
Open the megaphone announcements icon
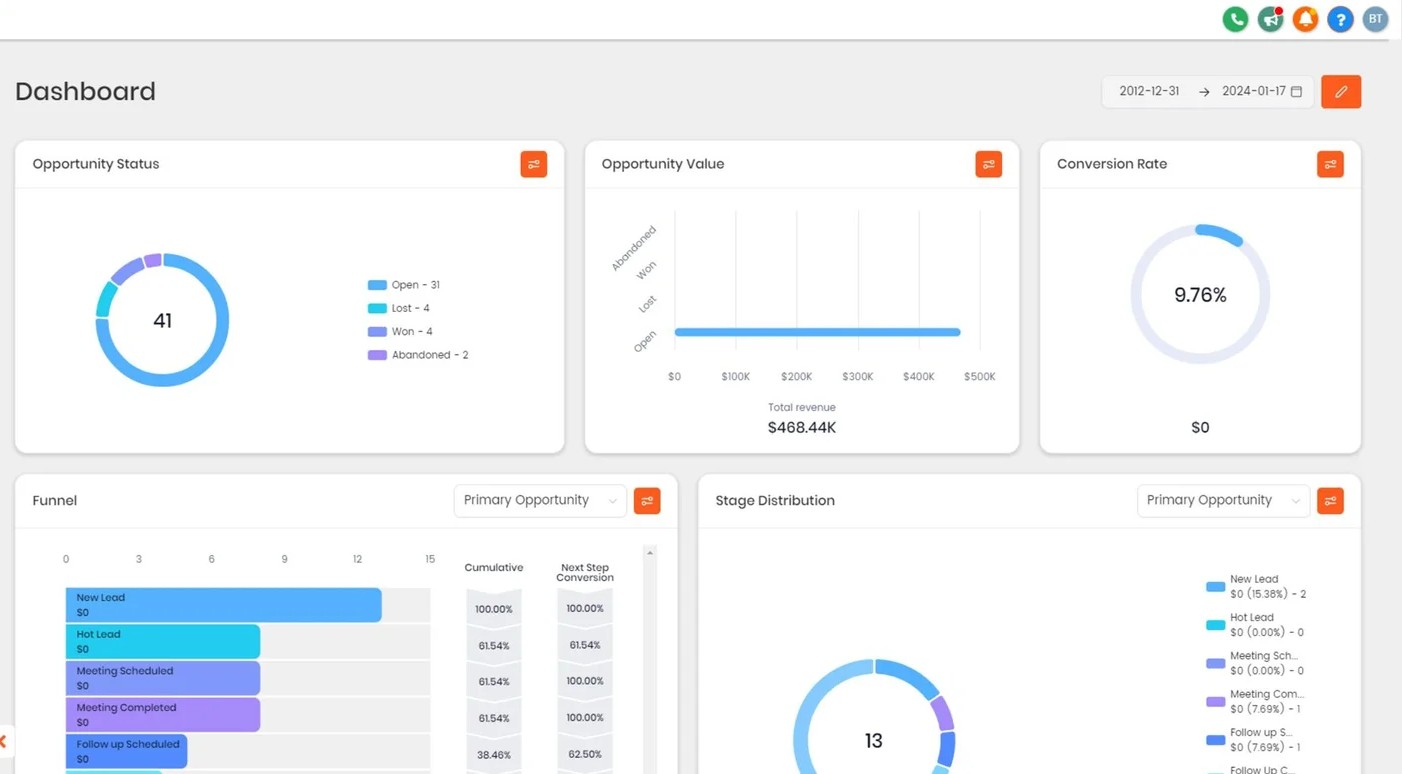point(1270,19)
